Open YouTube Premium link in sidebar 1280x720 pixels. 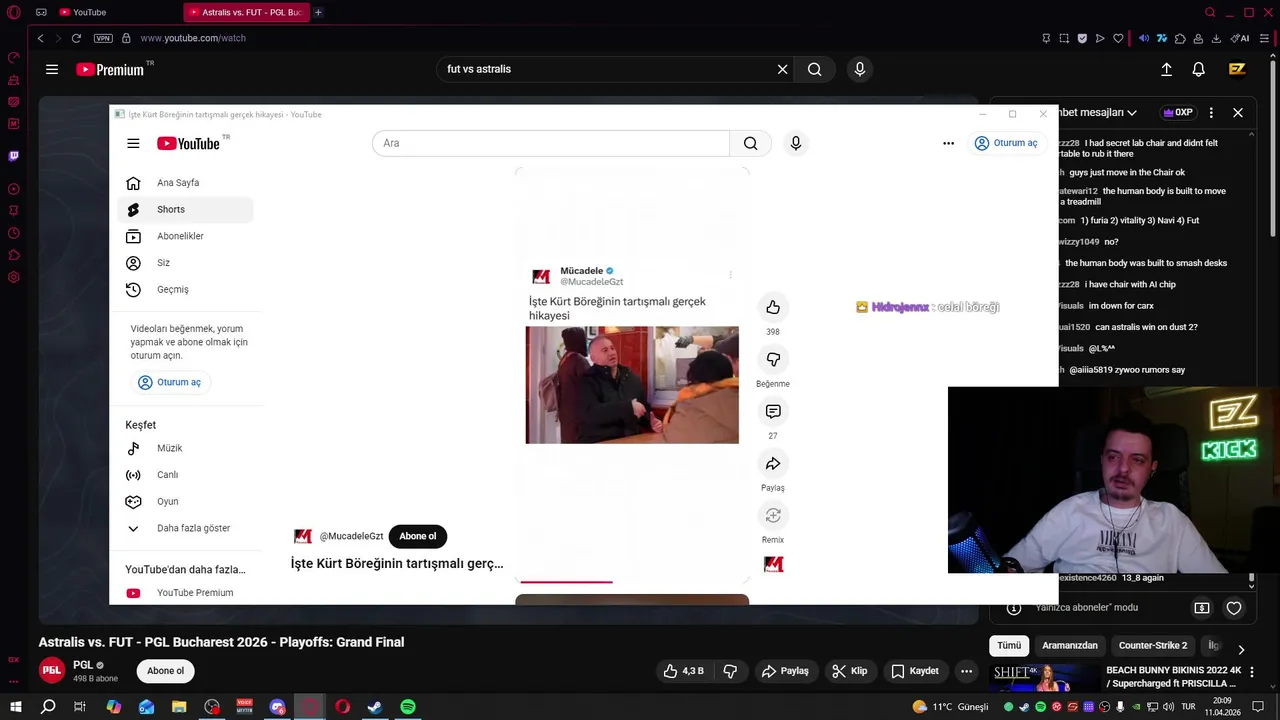[185, 593]
